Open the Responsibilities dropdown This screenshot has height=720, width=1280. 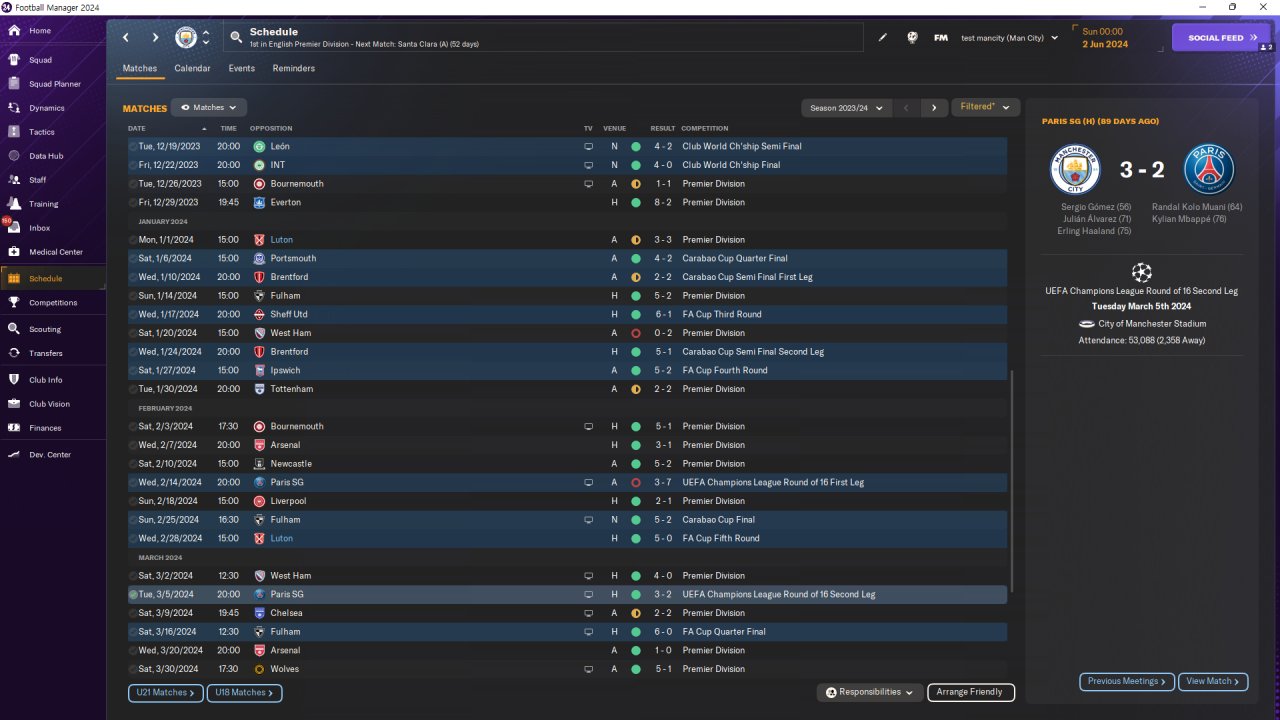pos(869,692)
